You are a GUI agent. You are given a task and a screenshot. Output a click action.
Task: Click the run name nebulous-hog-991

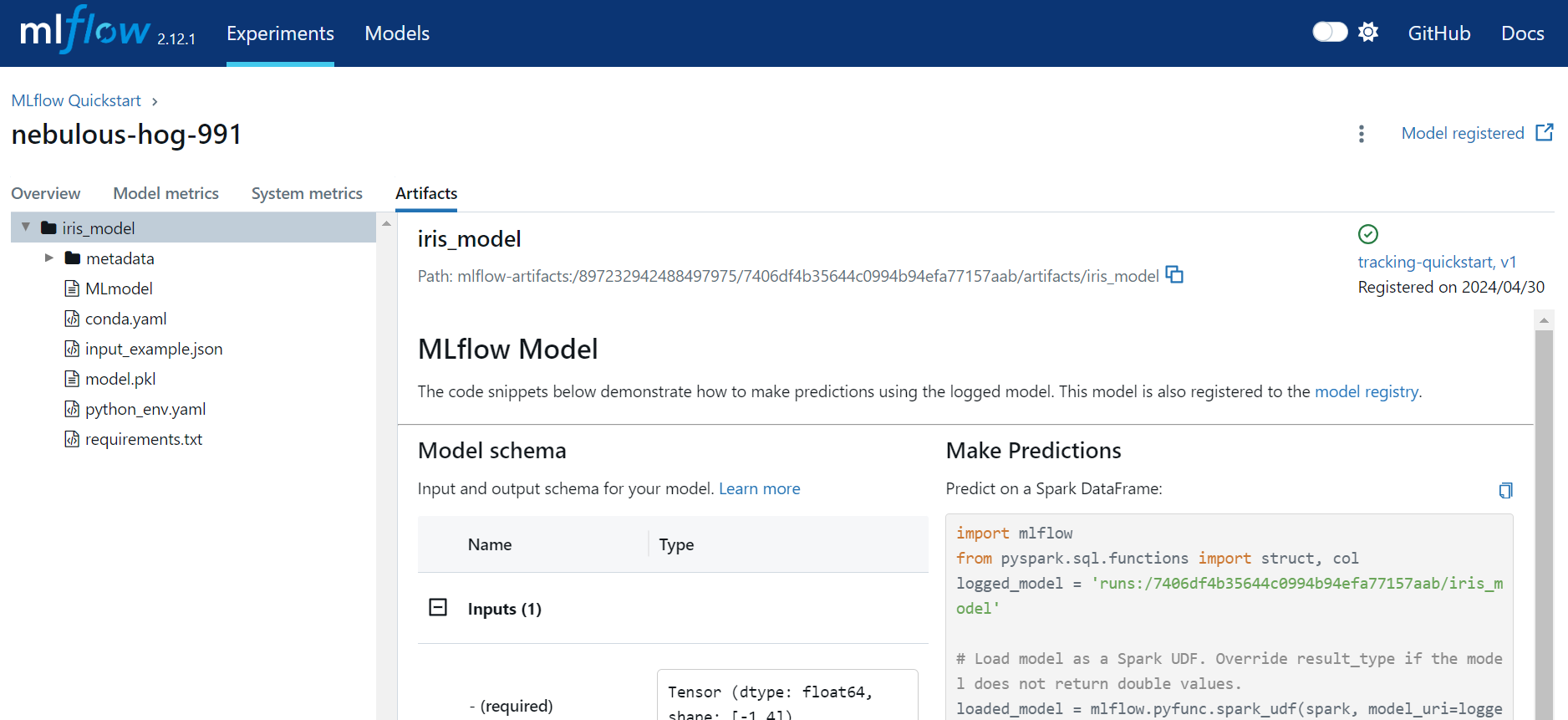coord(127,135)
